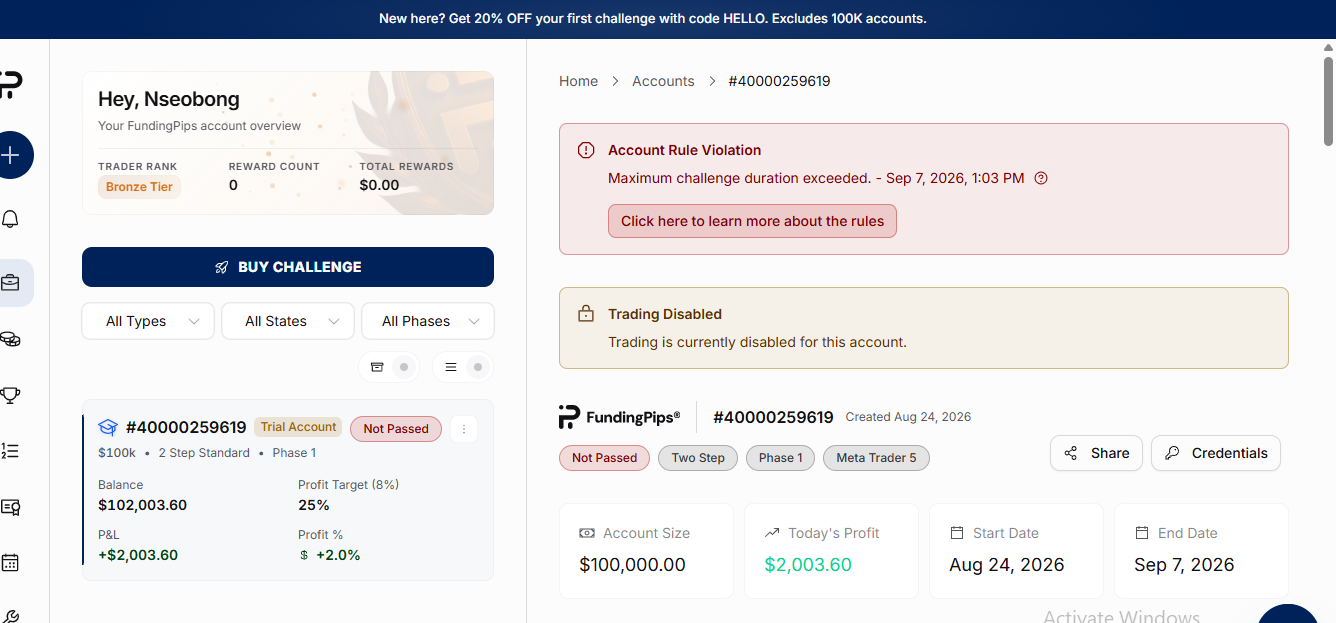Select the #40000259619 account card
The width and height of the screenshot is (1336, 623).
(288, 490)
